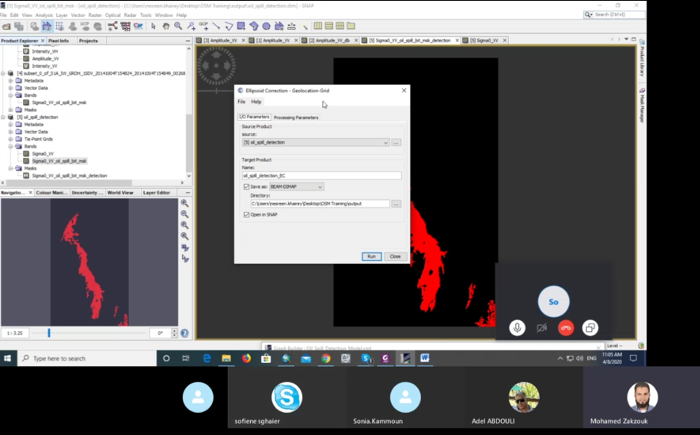
Task: Open Windows Start menu
Action: point(8,358)
